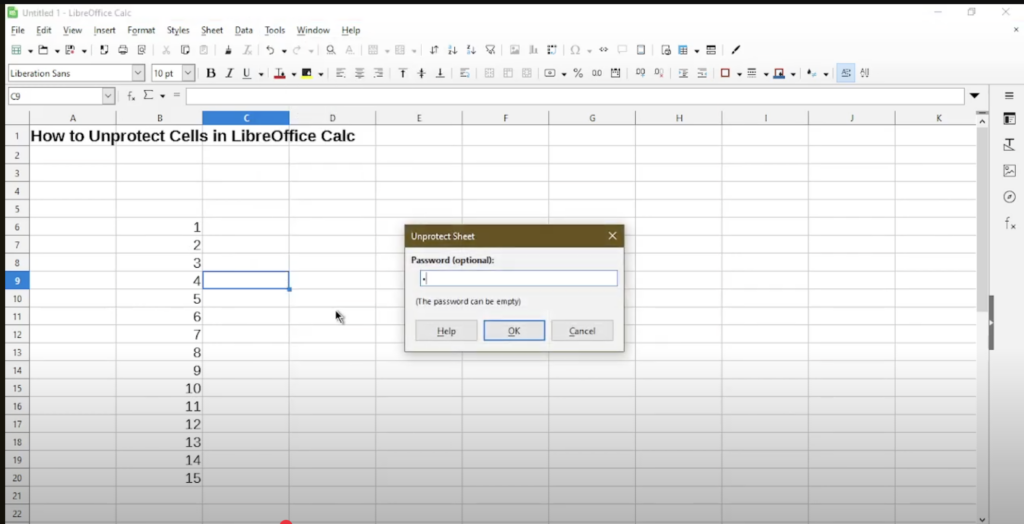1024x524 pixels.
Task: Click the Sort icon
Action: [434, 50]
